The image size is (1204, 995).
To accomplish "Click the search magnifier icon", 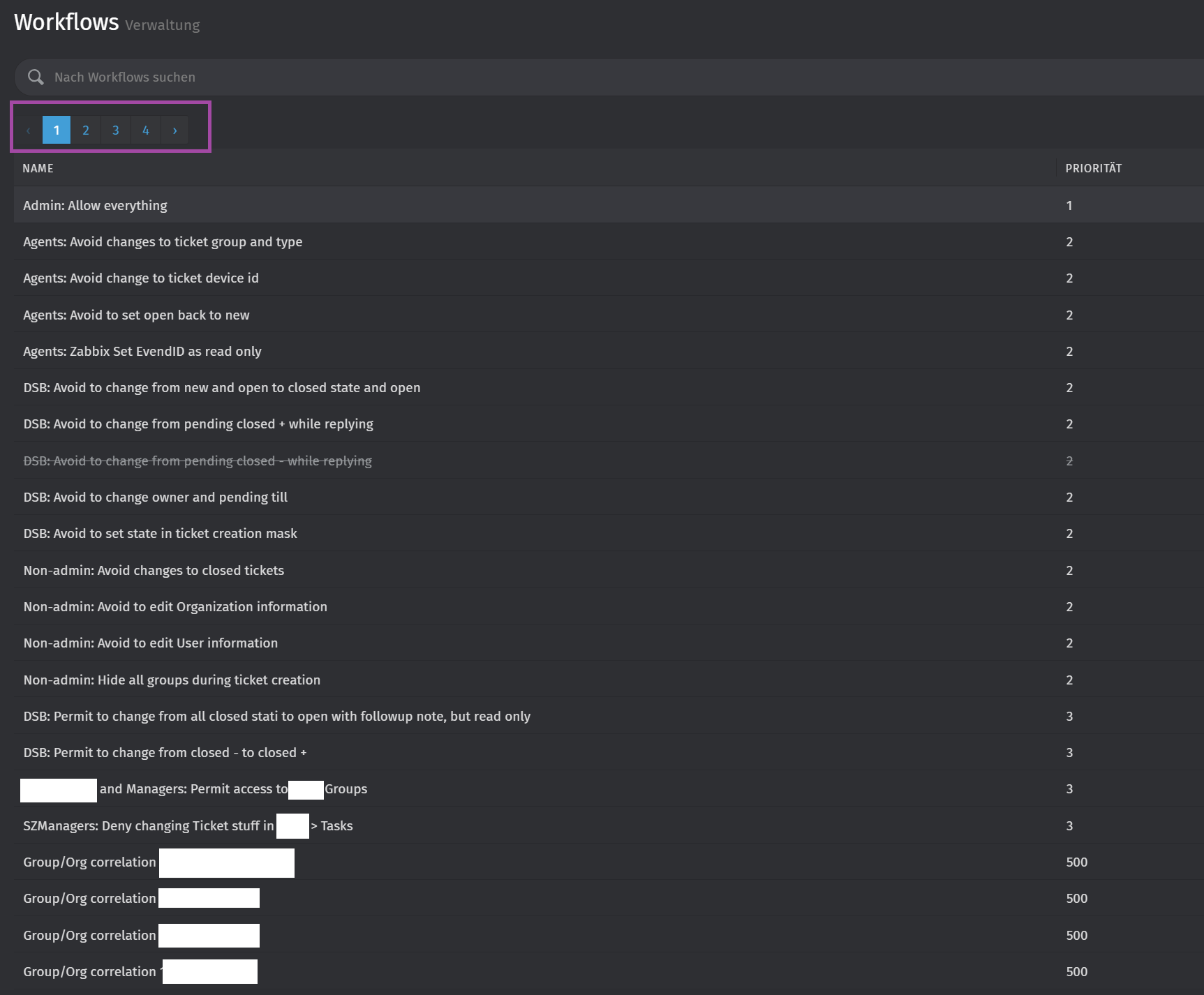I will pyautogui.click(x=36, y=77).
